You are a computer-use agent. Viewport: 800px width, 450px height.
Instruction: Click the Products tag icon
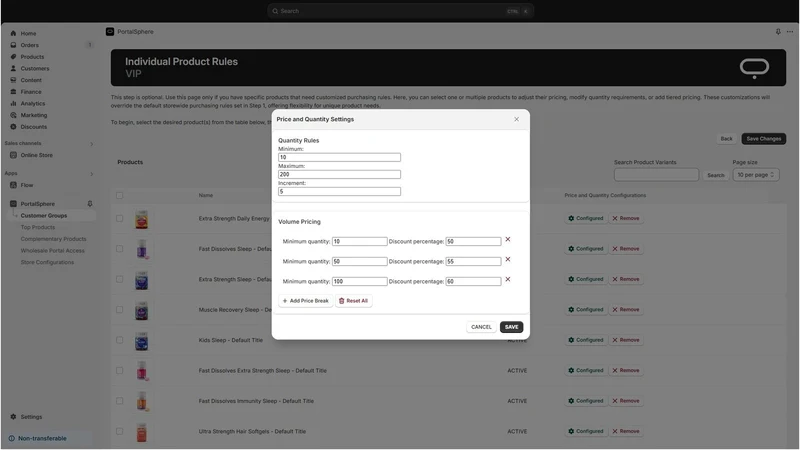coord(13,57)
